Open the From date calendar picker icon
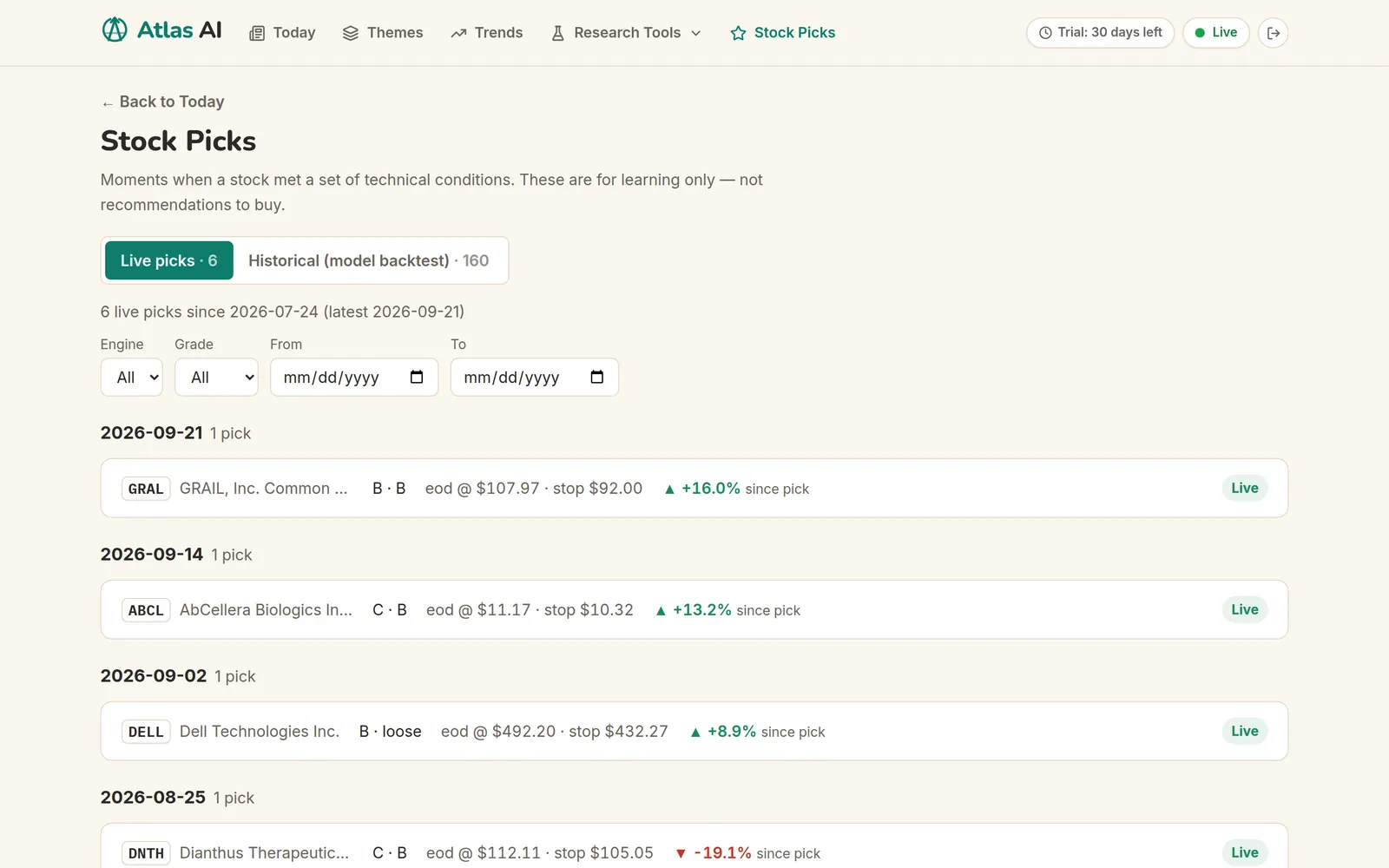This screenshot has width=1389, height=868. (417, 377)
